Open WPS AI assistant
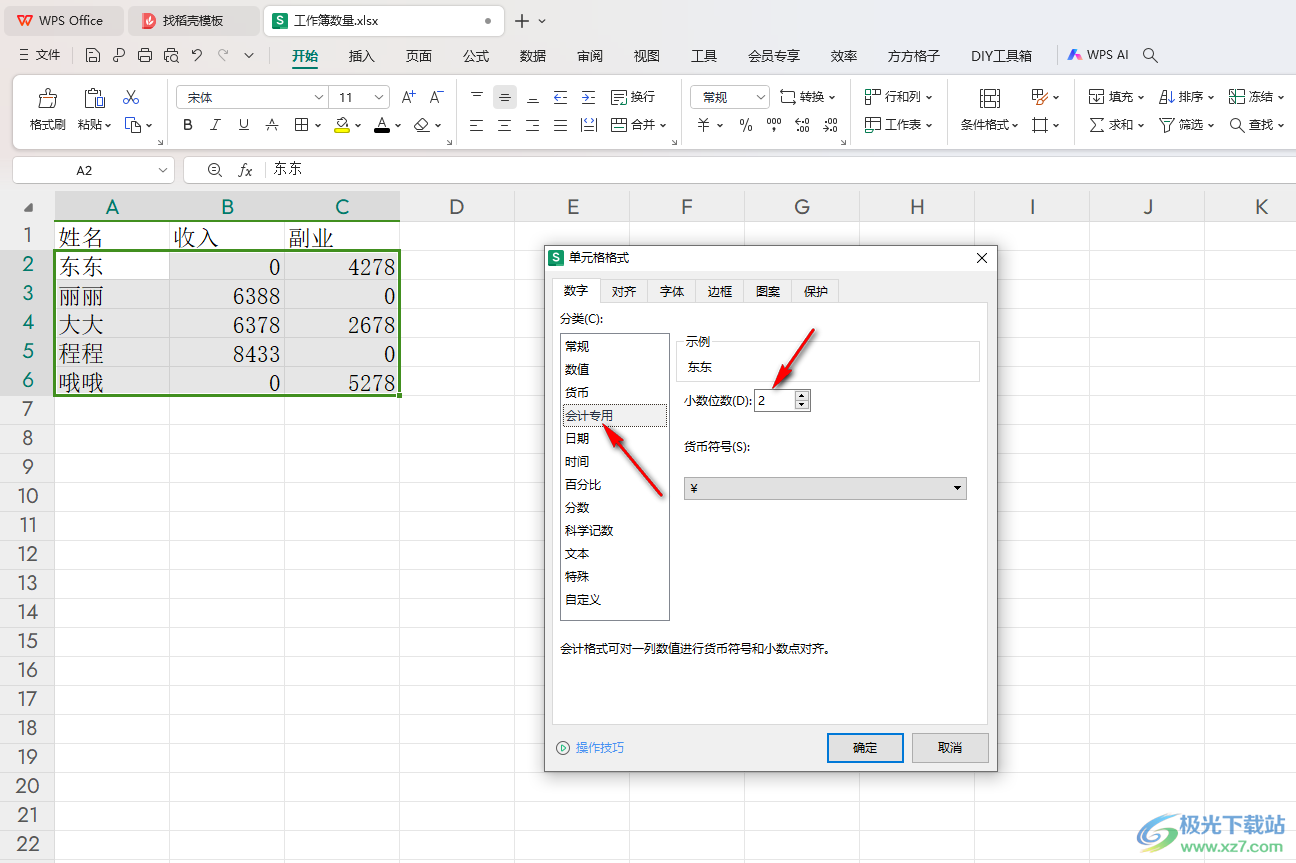The image size is (1296, 863). point(1098,56)
